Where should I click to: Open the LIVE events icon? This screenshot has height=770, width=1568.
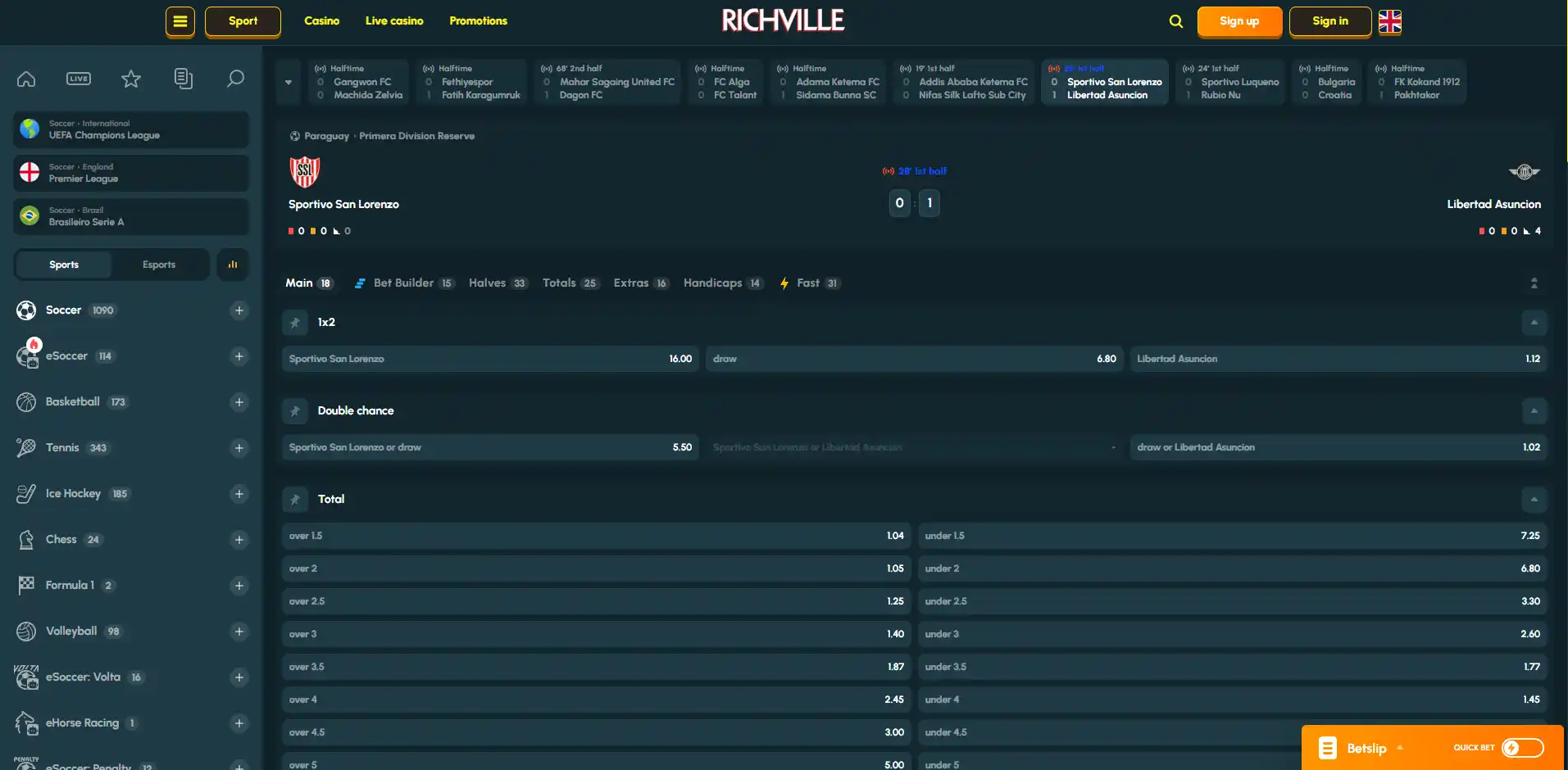click(79, 79)
